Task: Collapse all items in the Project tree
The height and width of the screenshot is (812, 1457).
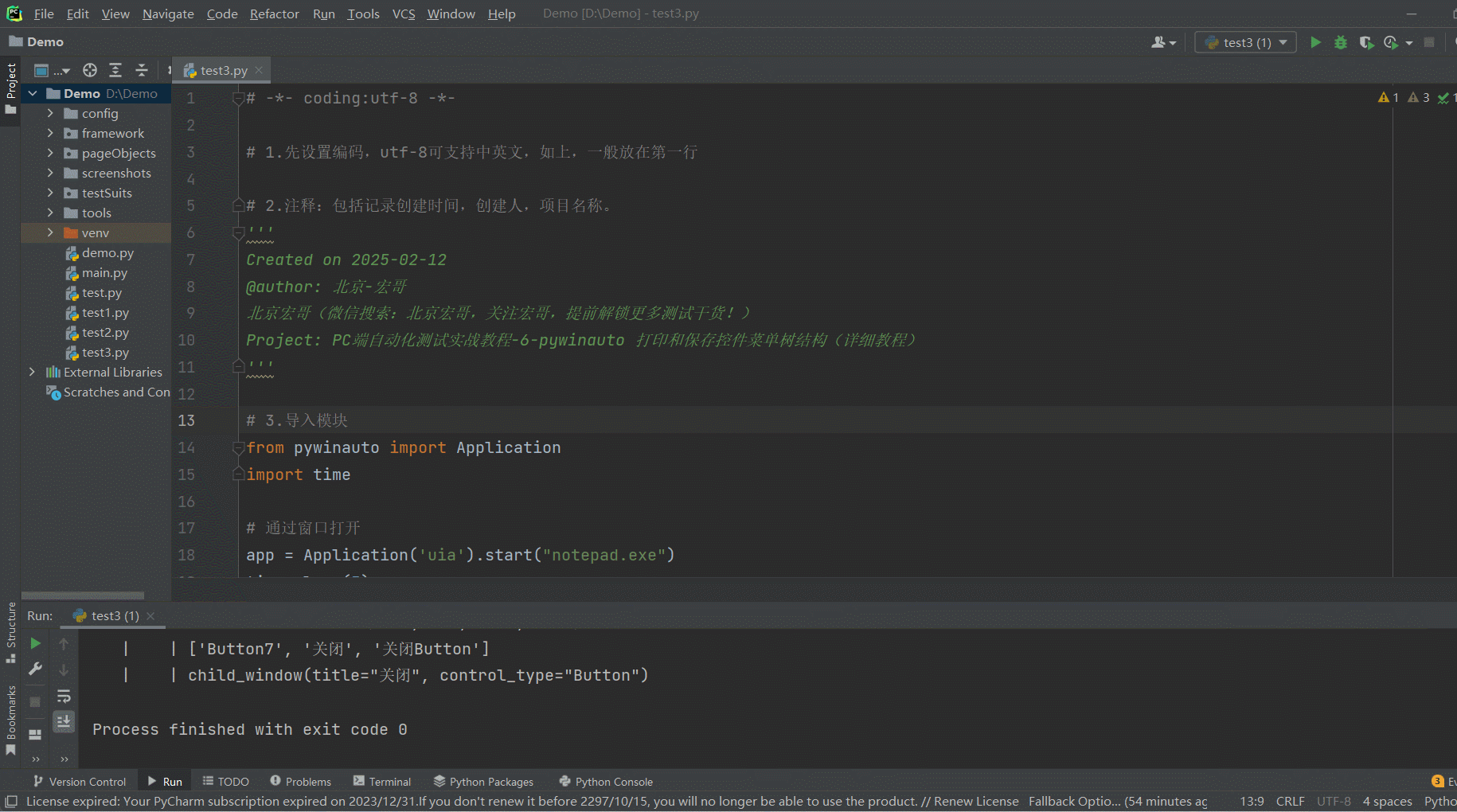Action: tap(142, 70)
